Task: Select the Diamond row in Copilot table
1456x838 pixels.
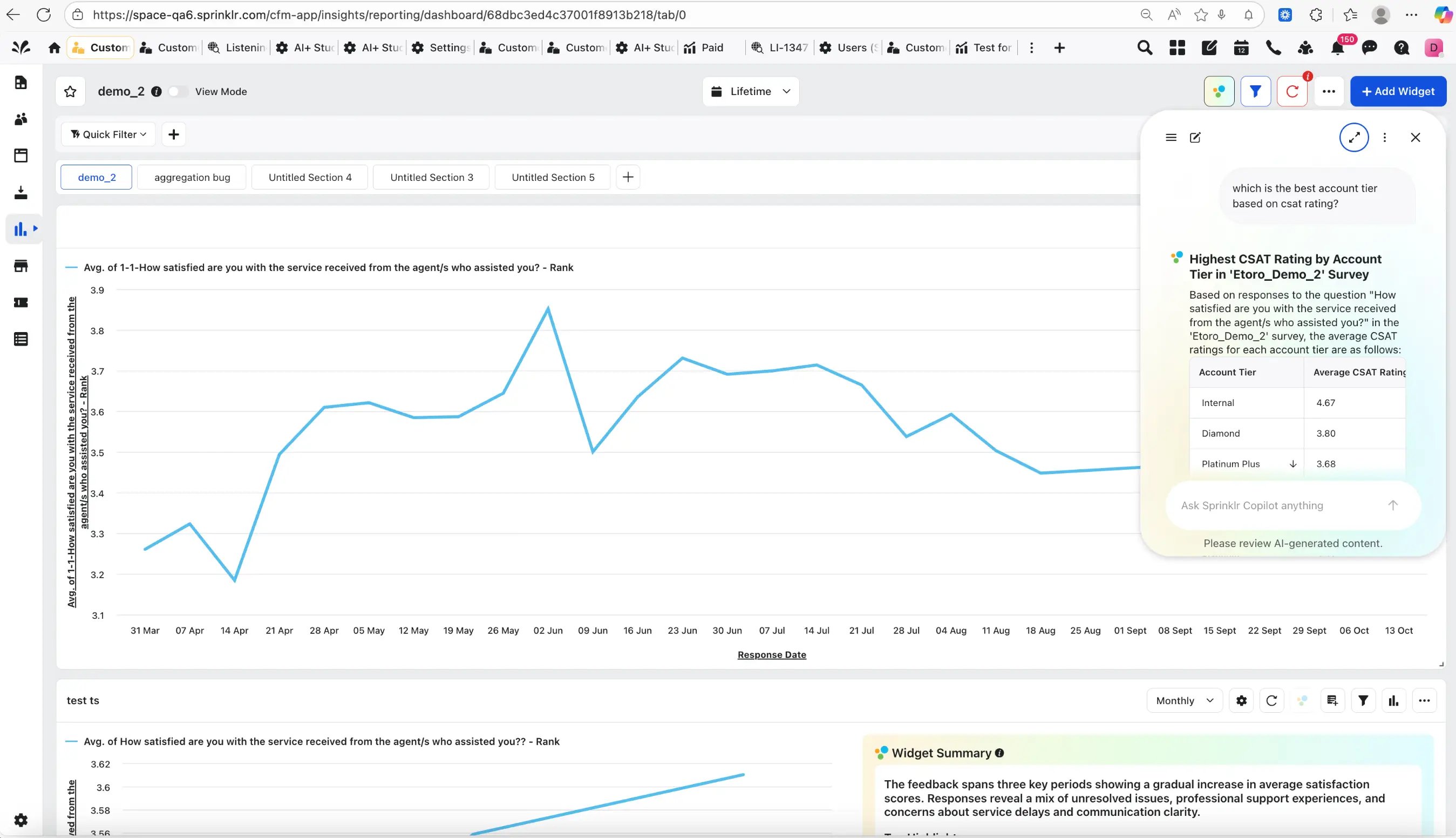Action: click(x=1297, y=434)
